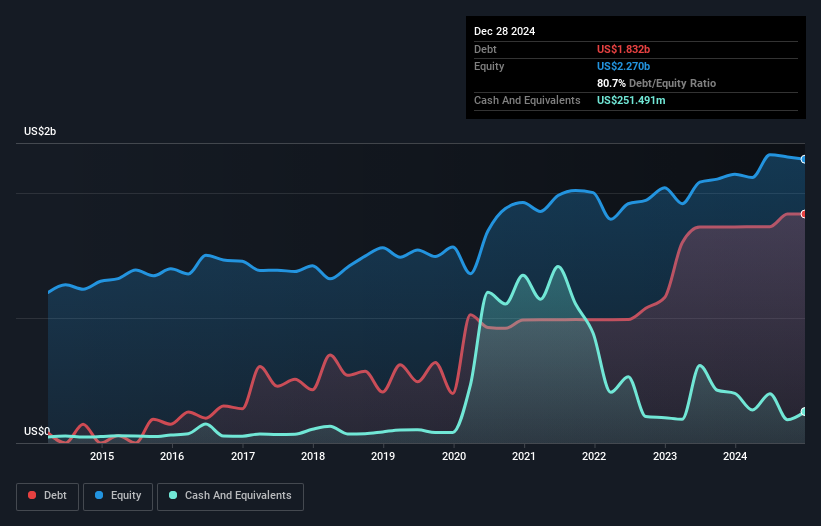This screenshot has height=526, width=821.
Task: Click the US$2b y-axis label
Action: [41, 132]
